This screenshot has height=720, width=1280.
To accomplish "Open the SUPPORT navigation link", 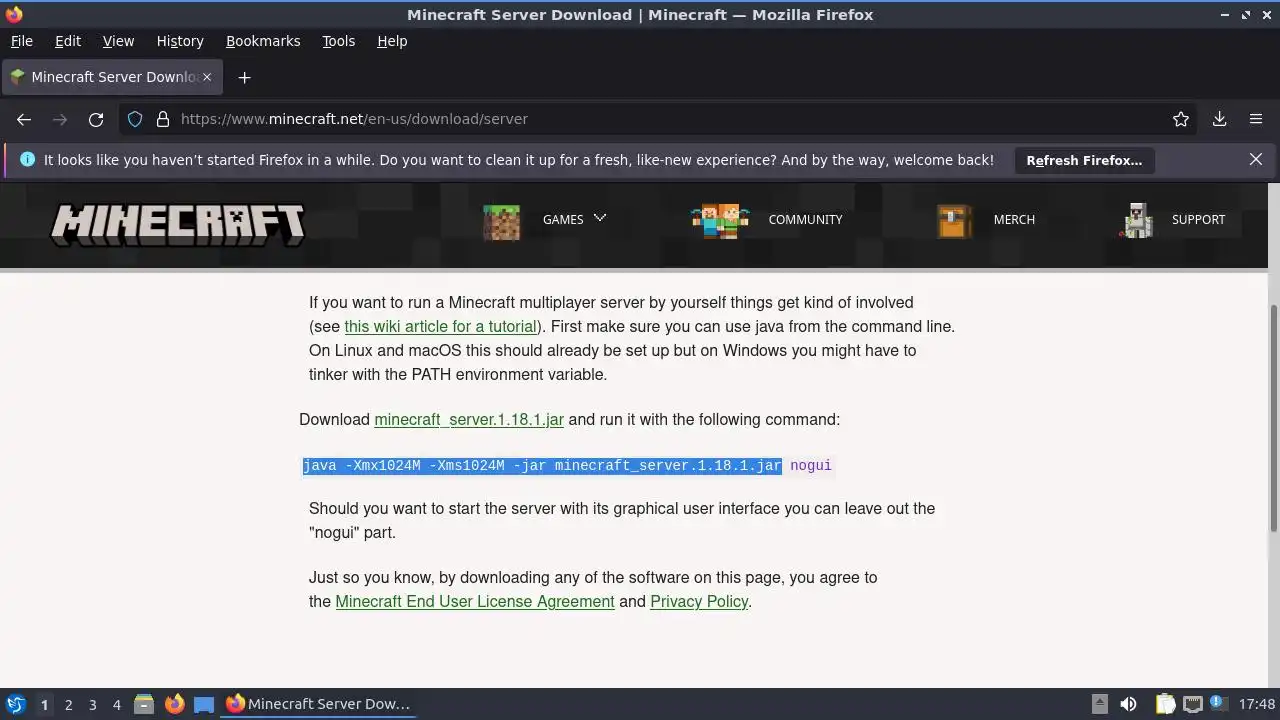I will (x=1198, y=220).
